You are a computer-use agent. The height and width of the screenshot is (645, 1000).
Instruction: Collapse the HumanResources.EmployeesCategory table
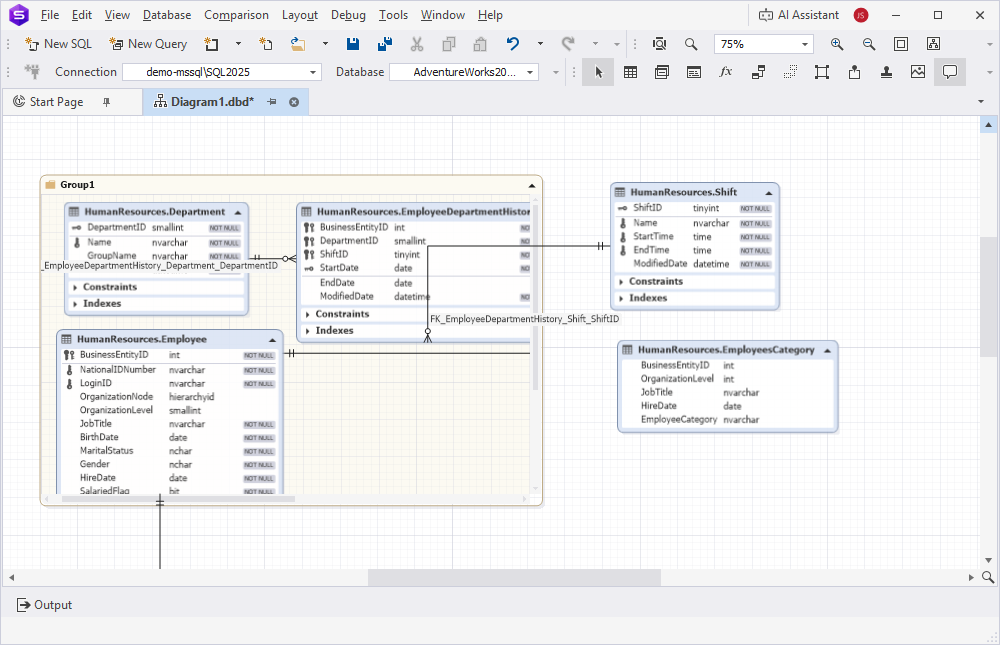[x=827, y=351]
